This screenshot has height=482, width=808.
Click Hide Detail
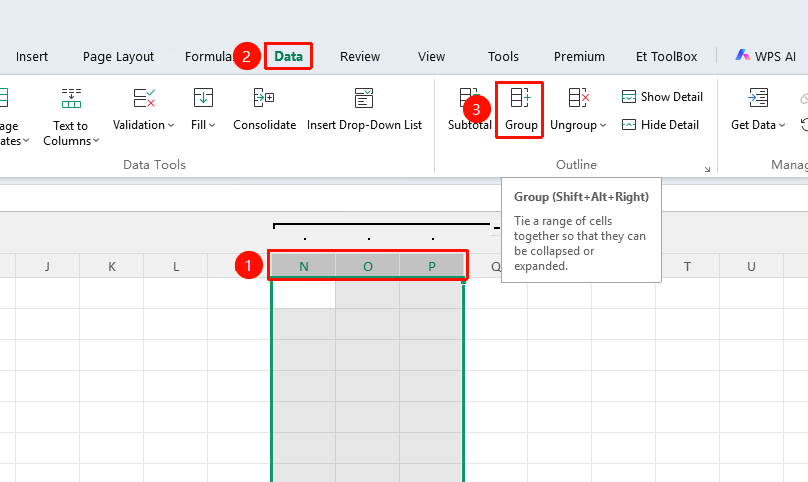pyautogui.click(x=660, y=125)
